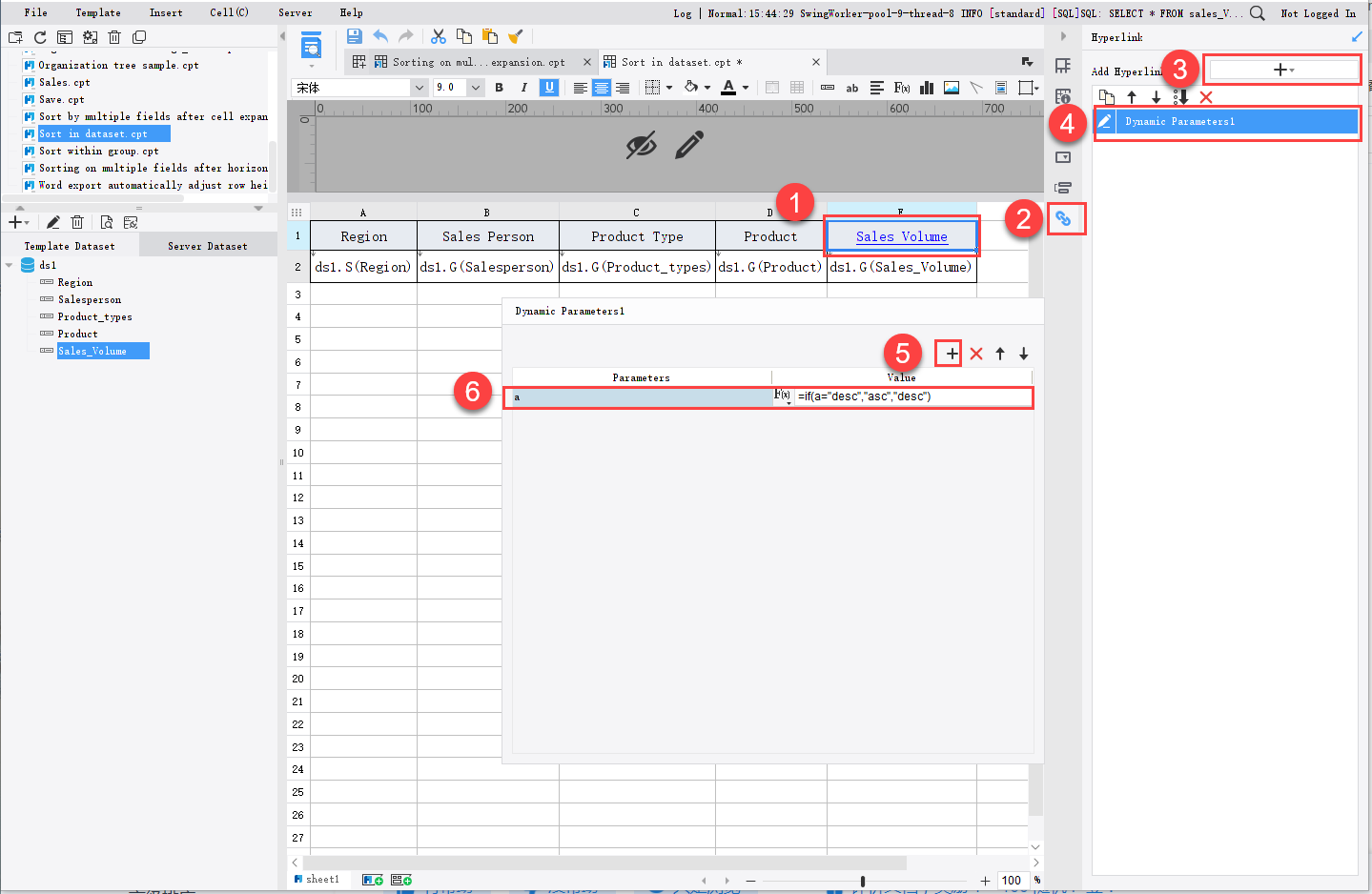Set left text alignment

(x=580, y=88)
